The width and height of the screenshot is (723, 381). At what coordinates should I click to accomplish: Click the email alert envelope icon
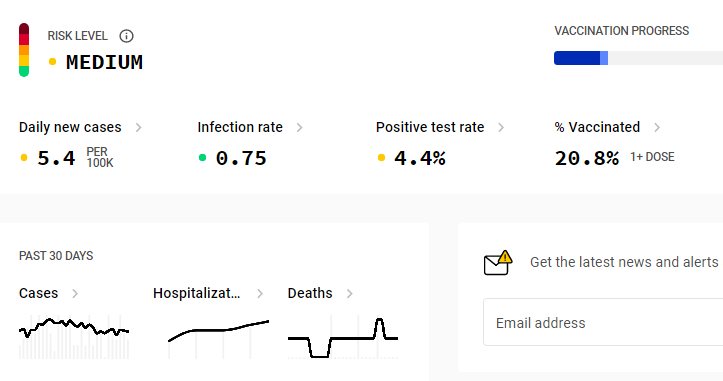498,262
